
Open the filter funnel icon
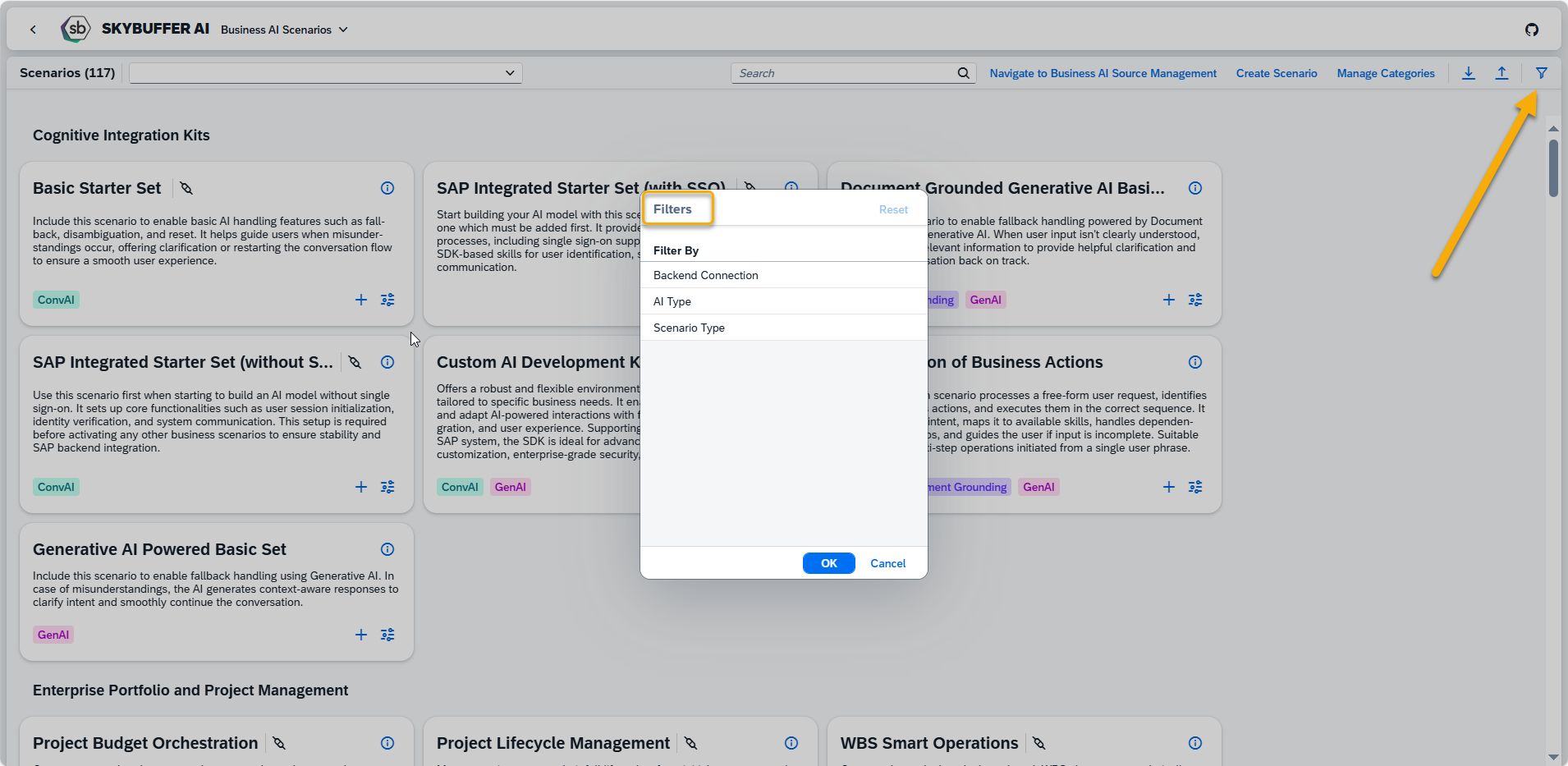coord(1541,73)
